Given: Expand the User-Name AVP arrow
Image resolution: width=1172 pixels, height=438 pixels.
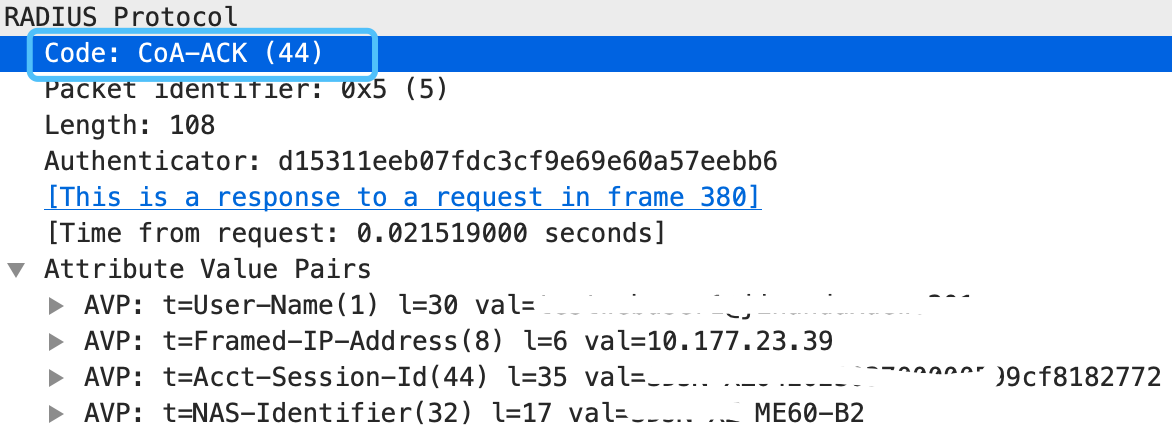Looking at the screenshot, I should (x=56, y=305).
